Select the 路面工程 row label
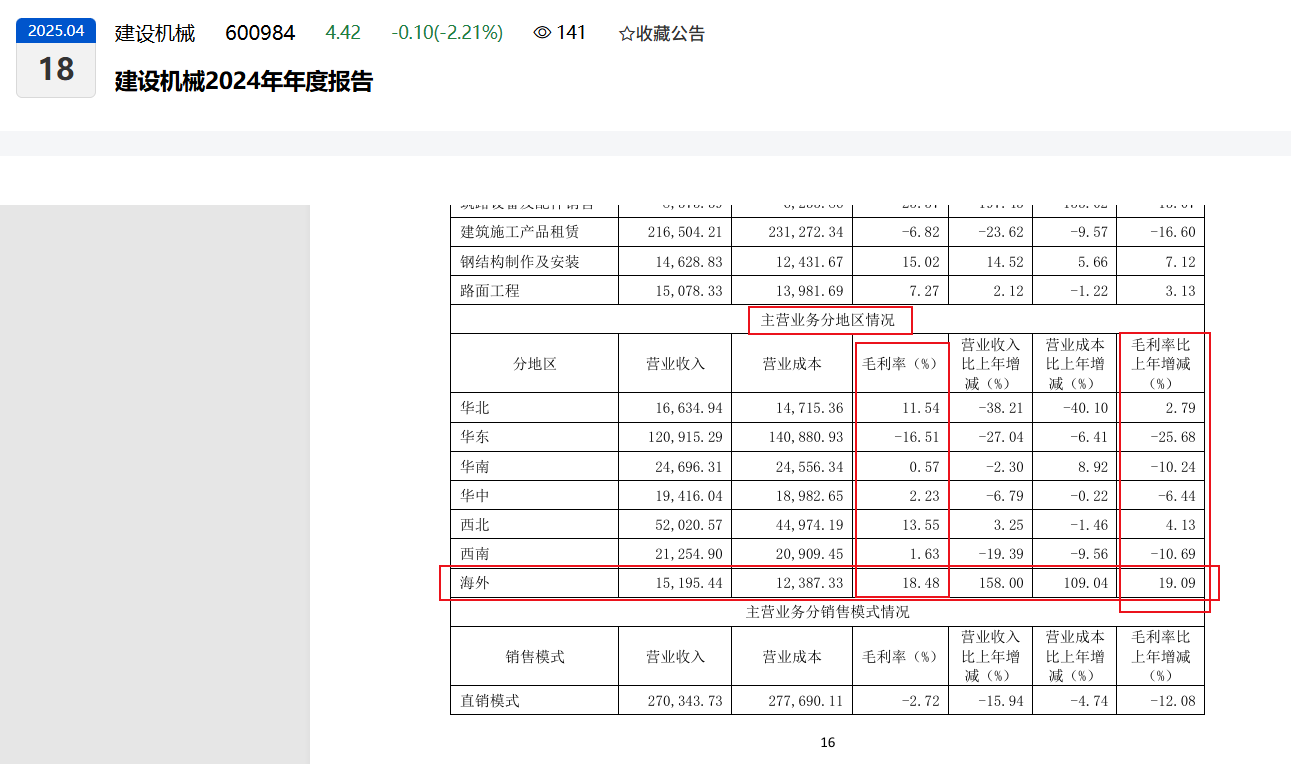Screen dimensions: 1291x764 (x=490, y=291)
